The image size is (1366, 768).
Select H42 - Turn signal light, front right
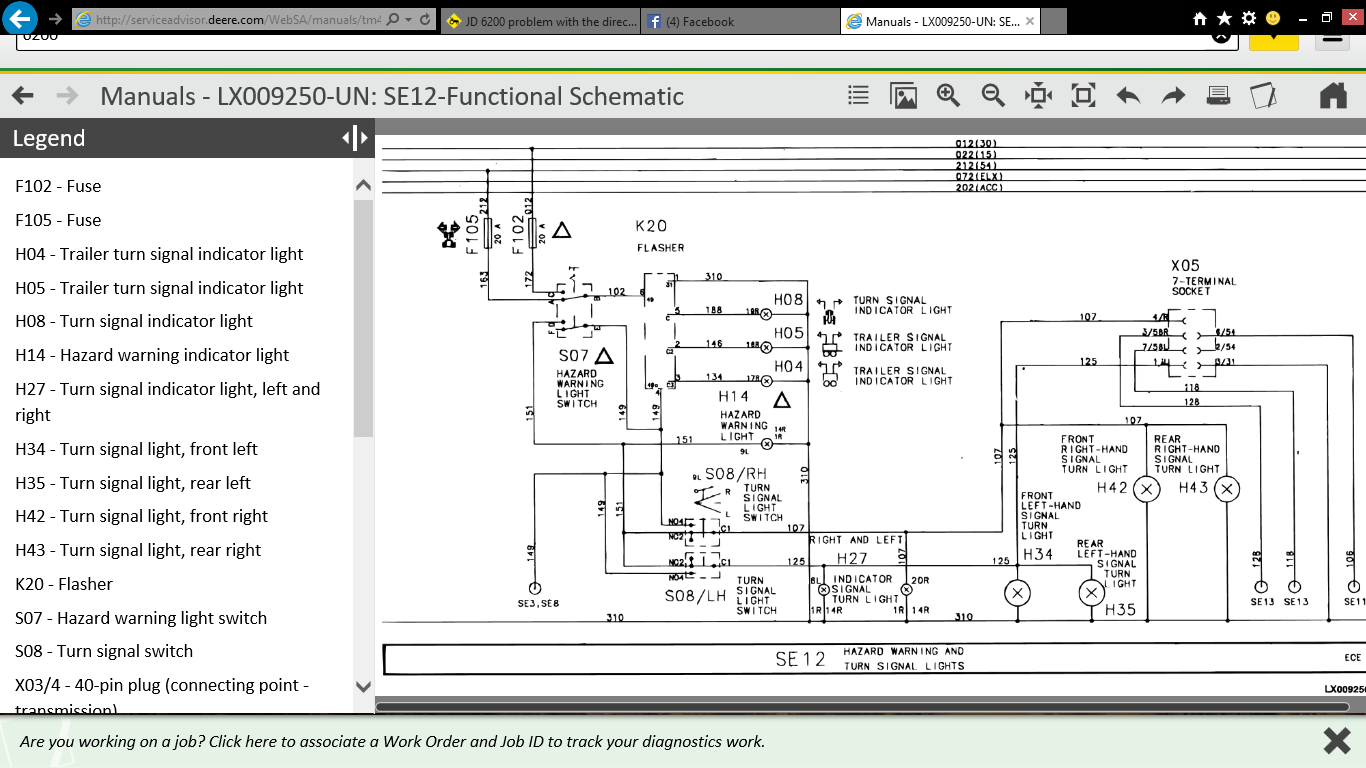point(142,516)
